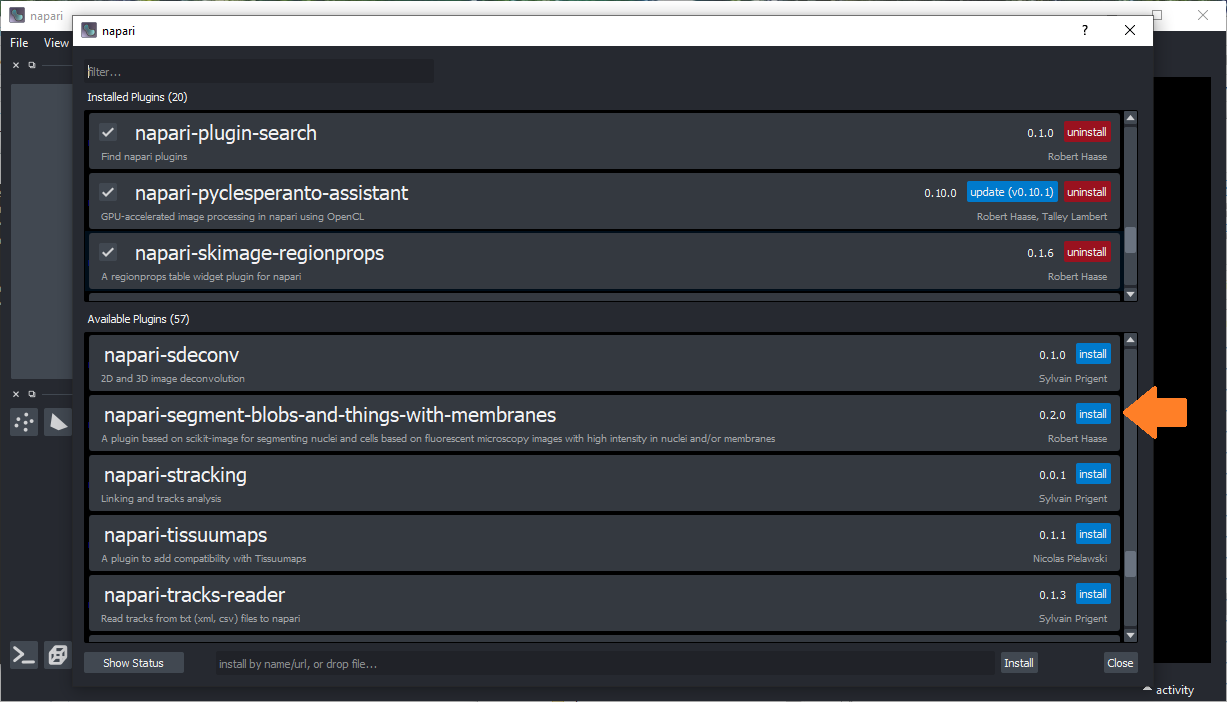The width and height of the screenshot is (1227, 702).
Task: Close the plugin dialog with the title bar X
Action: [x=1130, y=31]
